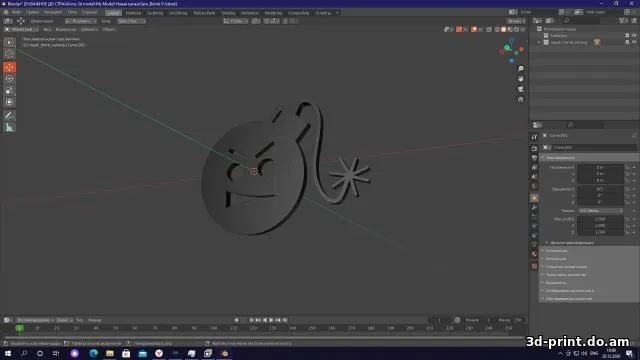Toggle camera view with camera gizmo
Image resolution: width=640 pixels, height=360 pixels.
pos(520,89)
